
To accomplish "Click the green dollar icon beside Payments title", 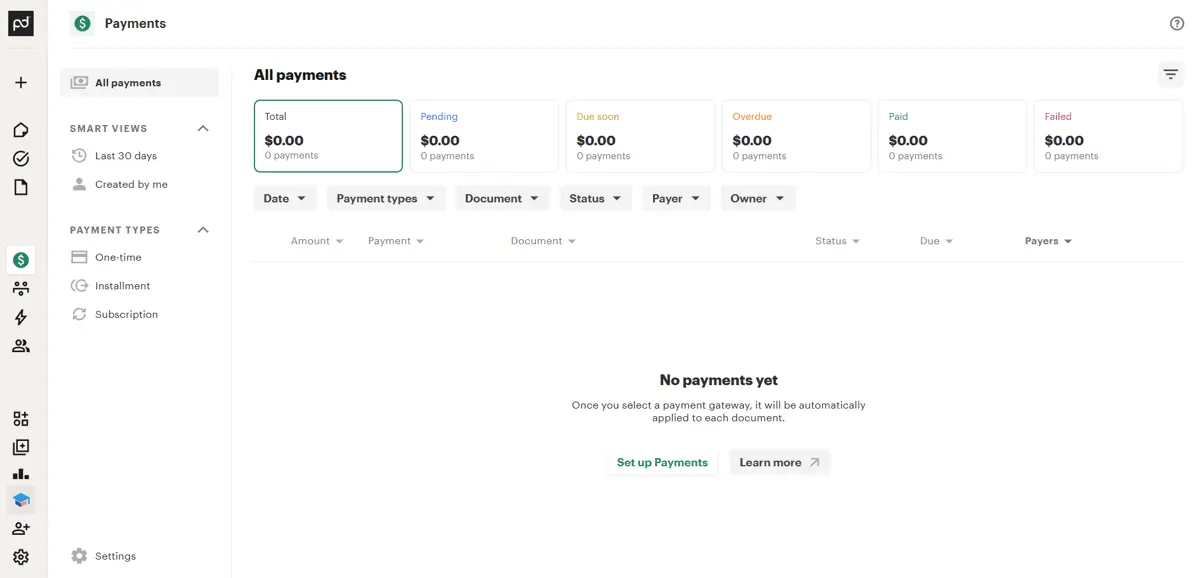I will pos(82,23).
